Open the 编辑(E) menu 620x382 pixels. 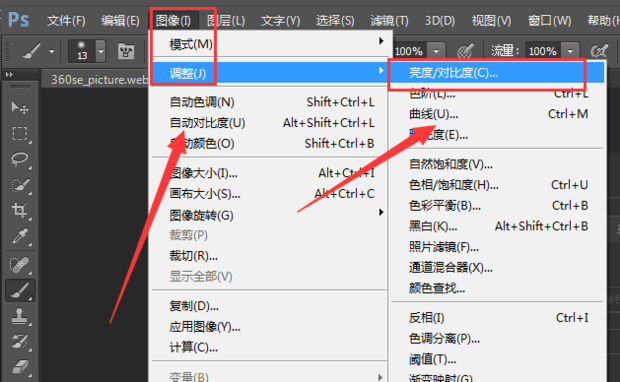coord(120,20)
